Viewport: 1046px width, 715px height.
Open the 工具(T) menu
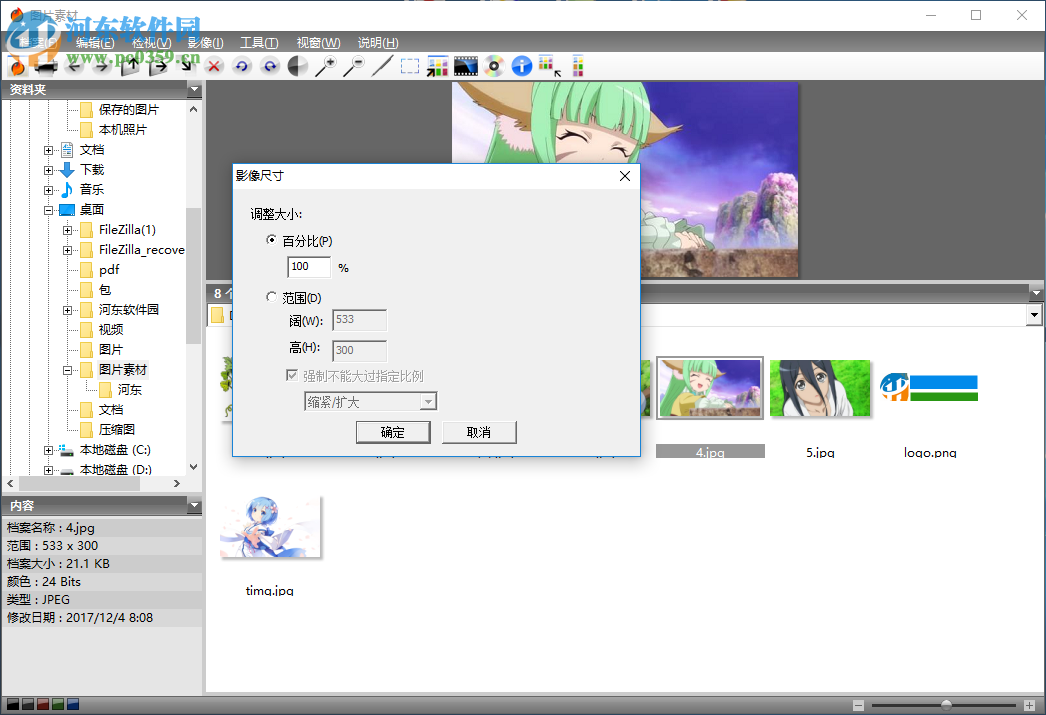click(x=259, y=43)
